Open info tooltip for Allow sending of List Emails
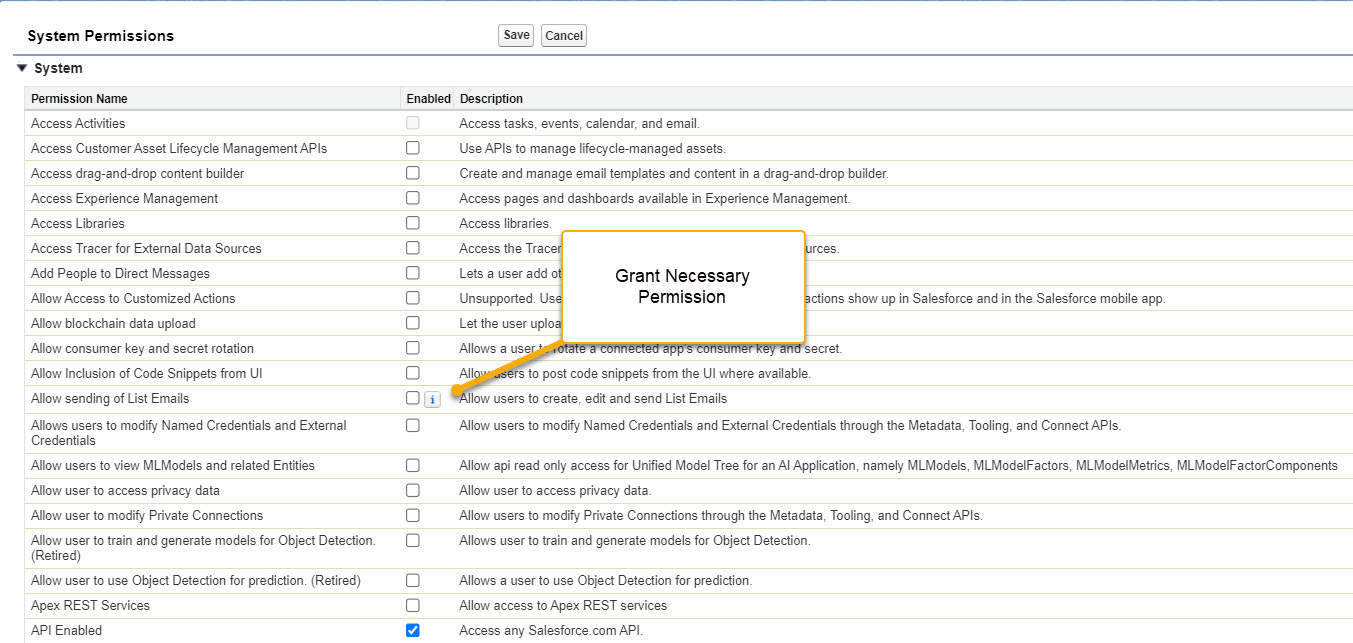The width and height of the screenshot is (1353, 643). tap(432, 398)
